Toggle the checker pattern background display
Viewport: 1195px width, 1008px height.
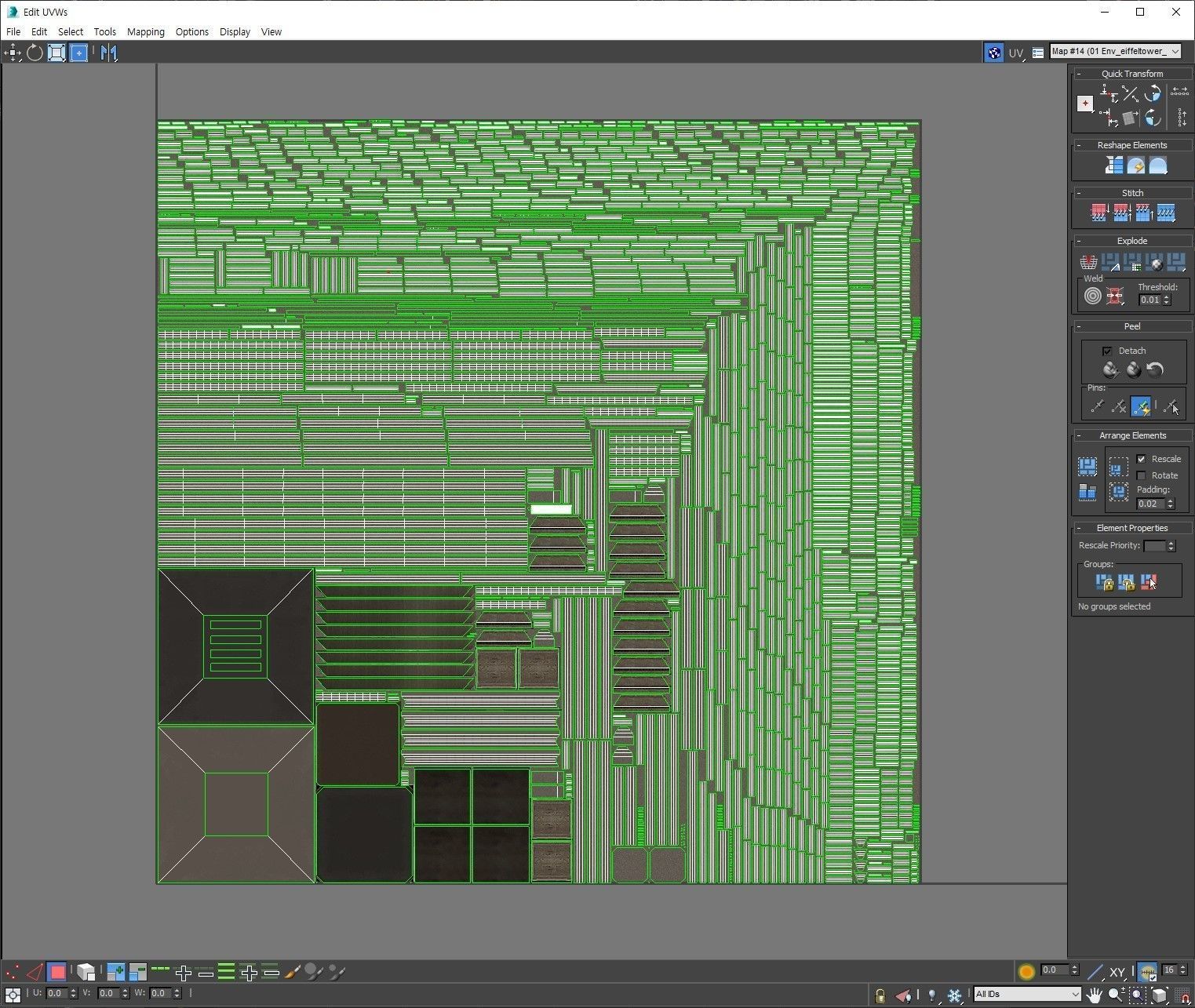(994, 53)
